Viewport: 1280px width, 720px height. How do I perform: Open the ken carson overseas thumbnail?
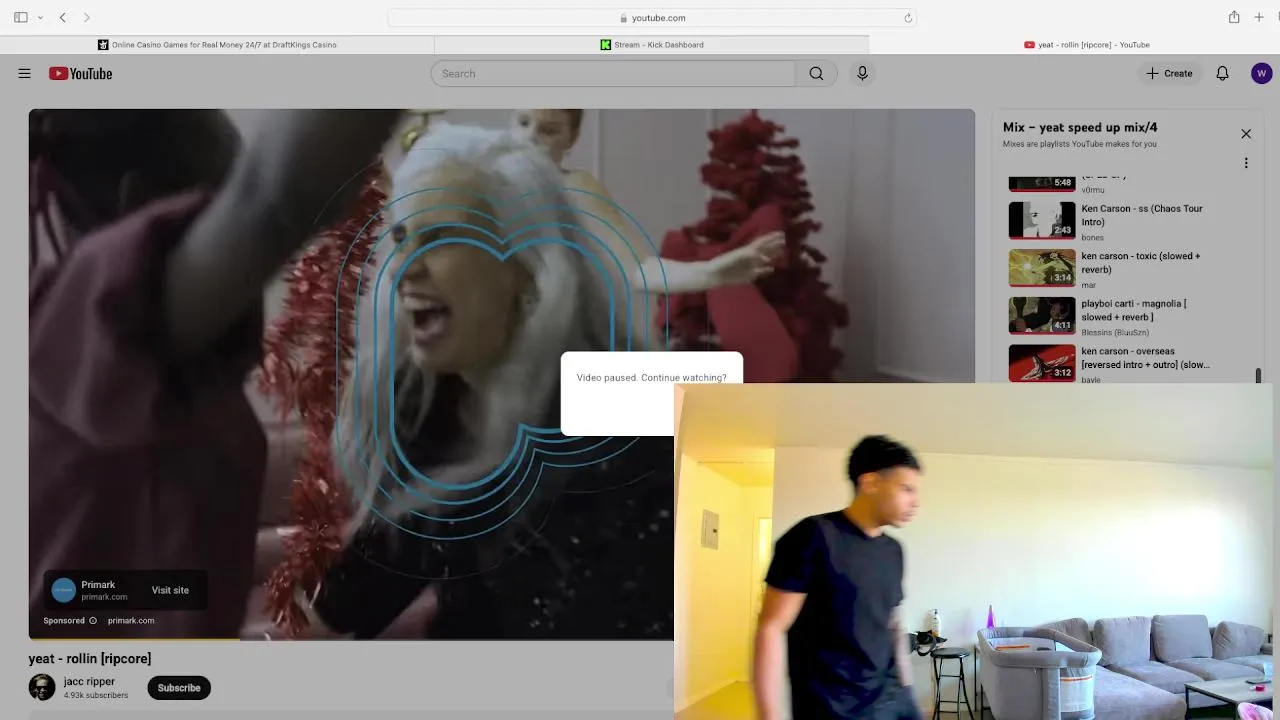pyautogui.click(x=1042, y=363)
